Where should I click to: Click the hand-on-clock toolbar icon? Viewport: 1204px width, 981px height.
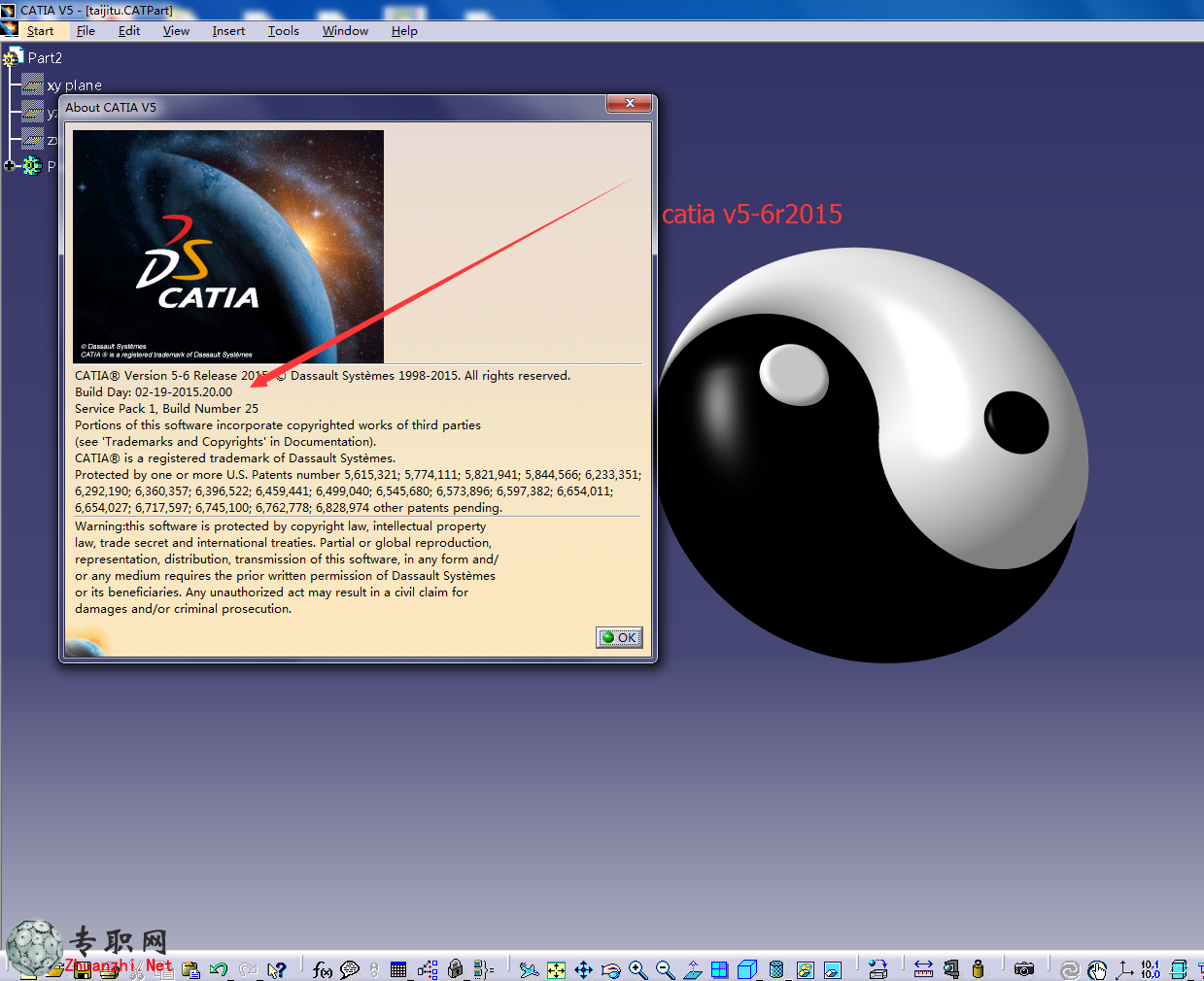click(x=1097, y=969)
